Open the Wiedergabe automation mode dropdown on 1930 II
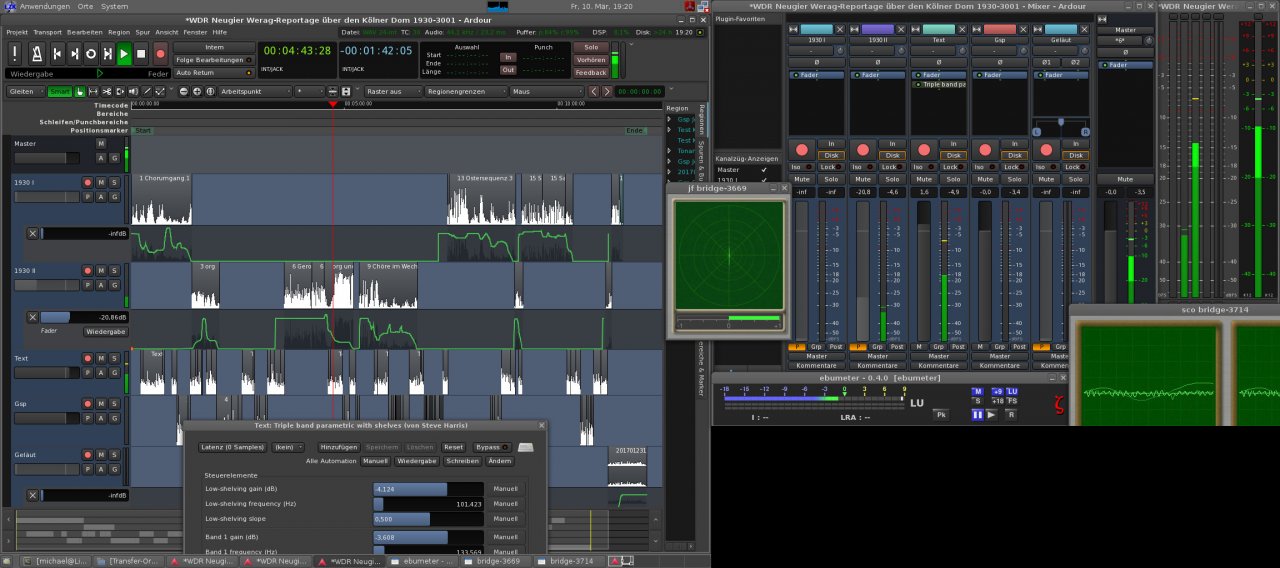Image resolution: width=1280 pixels, height=568 pixels. point(106,331)
